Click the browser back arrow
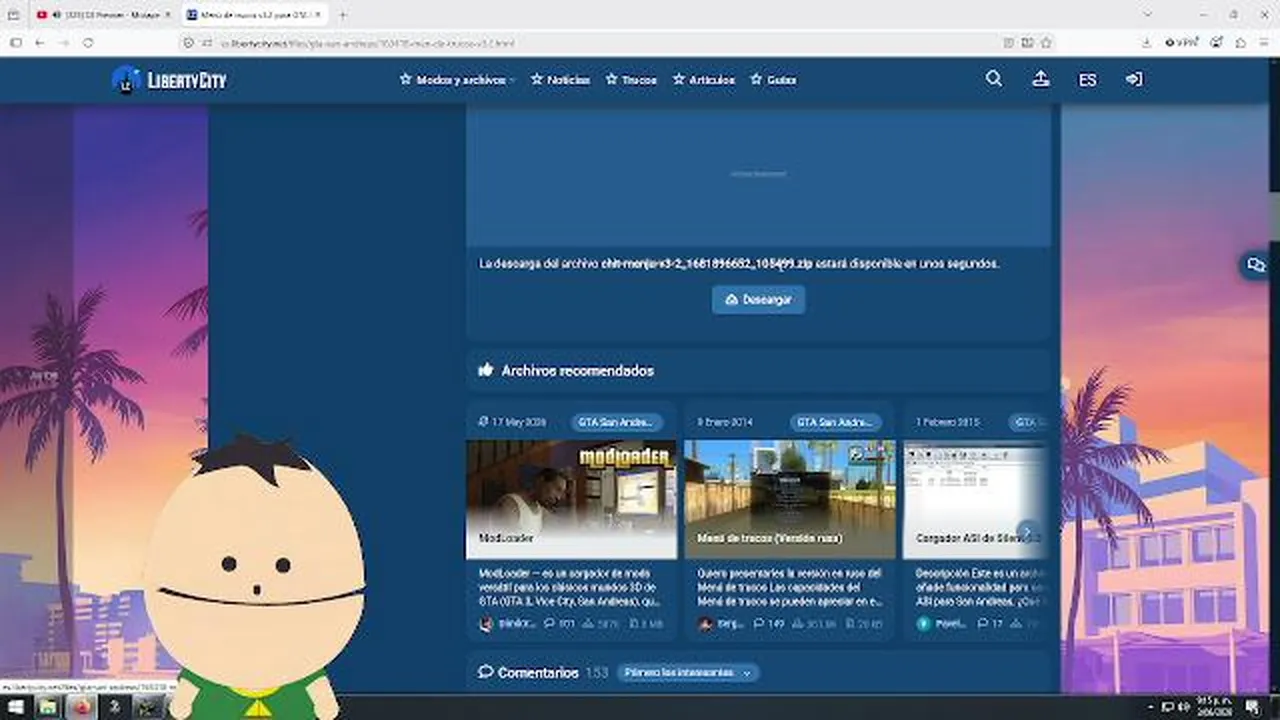 [39, 43]
